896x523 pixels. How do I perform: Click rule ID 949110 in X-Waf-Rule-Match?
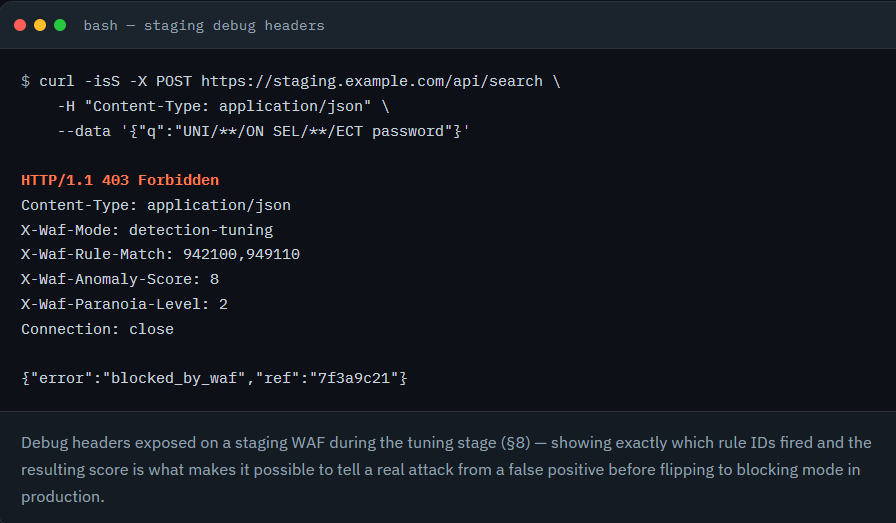(273, 254)
